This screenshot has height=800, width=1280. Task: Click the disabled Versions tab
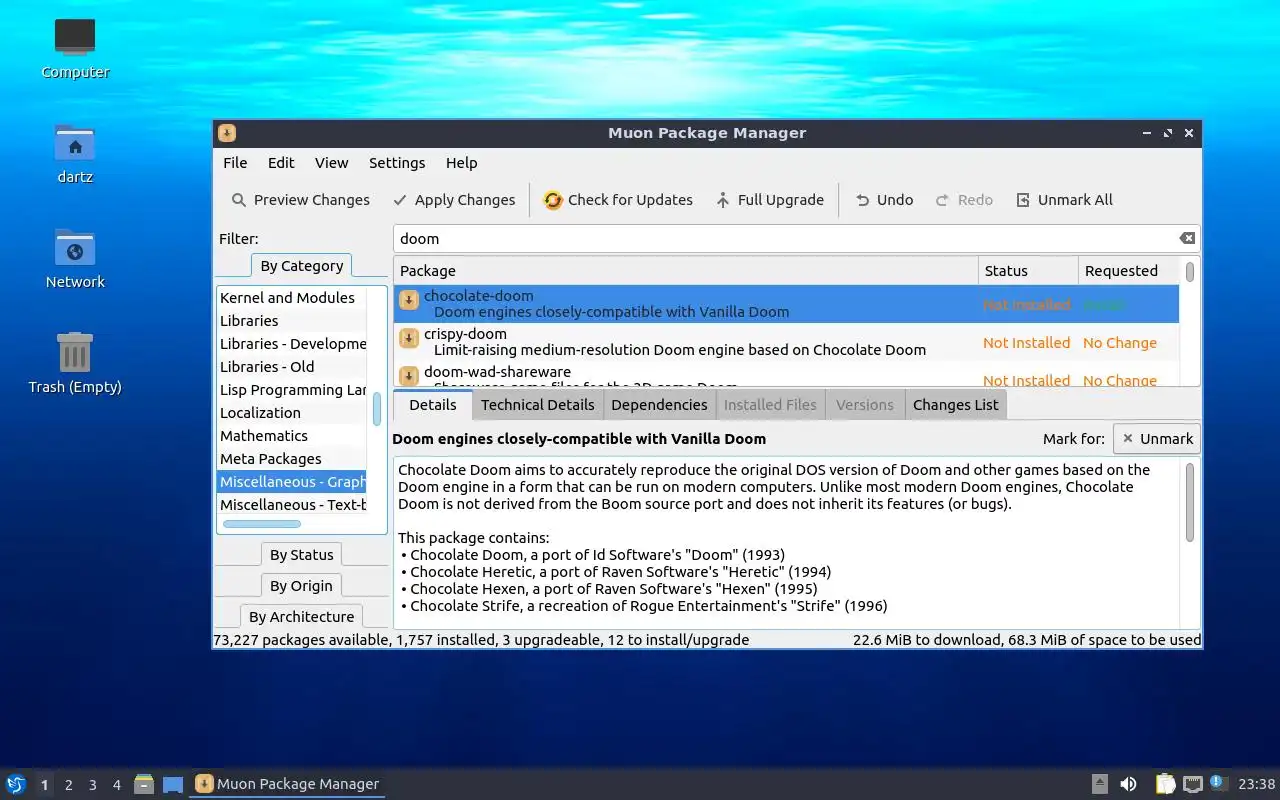tap(865, 405)
